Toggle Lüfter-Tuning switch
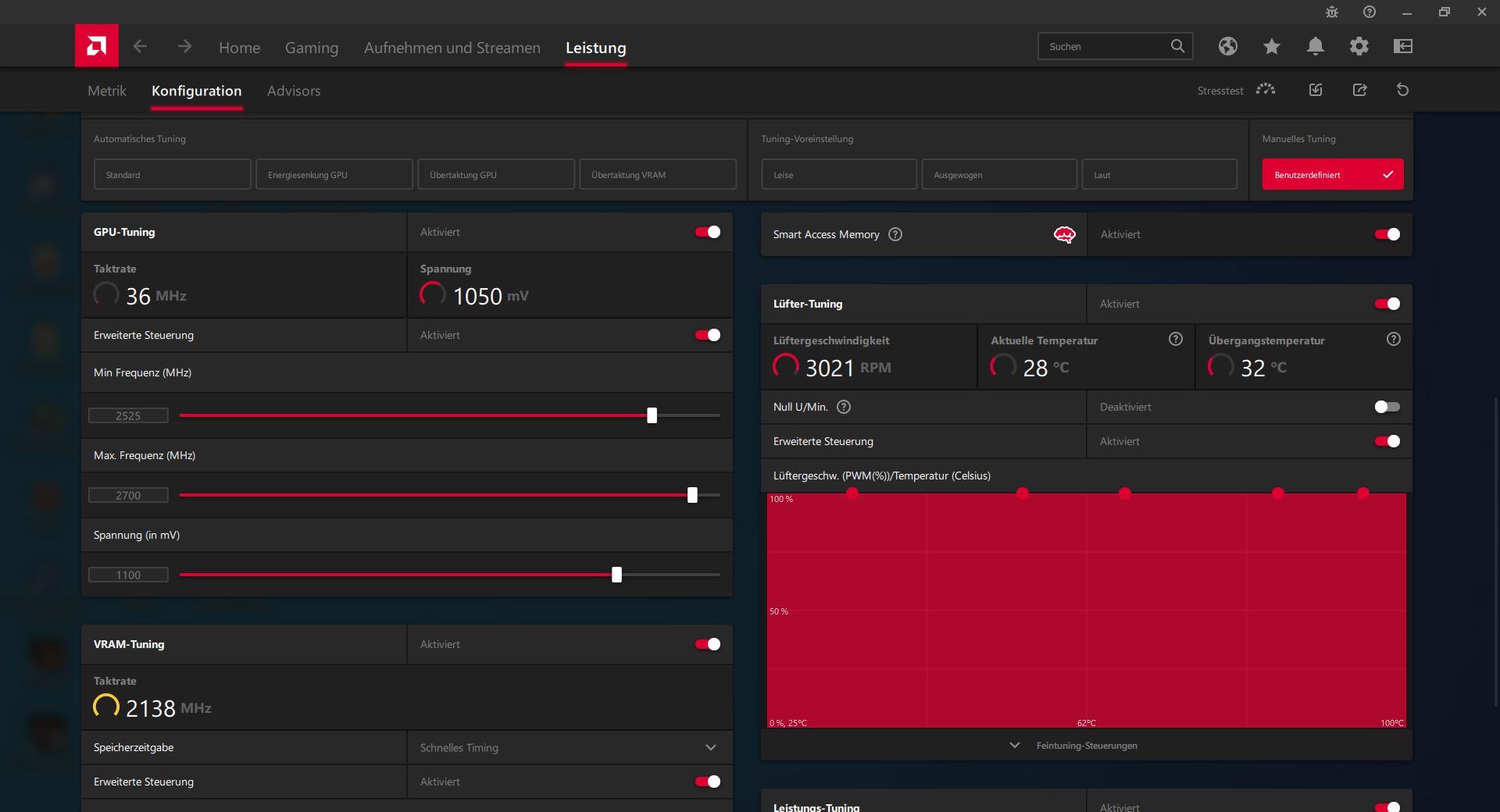The height and width of the screenshot is (812, 1500). coord(1387,304)
